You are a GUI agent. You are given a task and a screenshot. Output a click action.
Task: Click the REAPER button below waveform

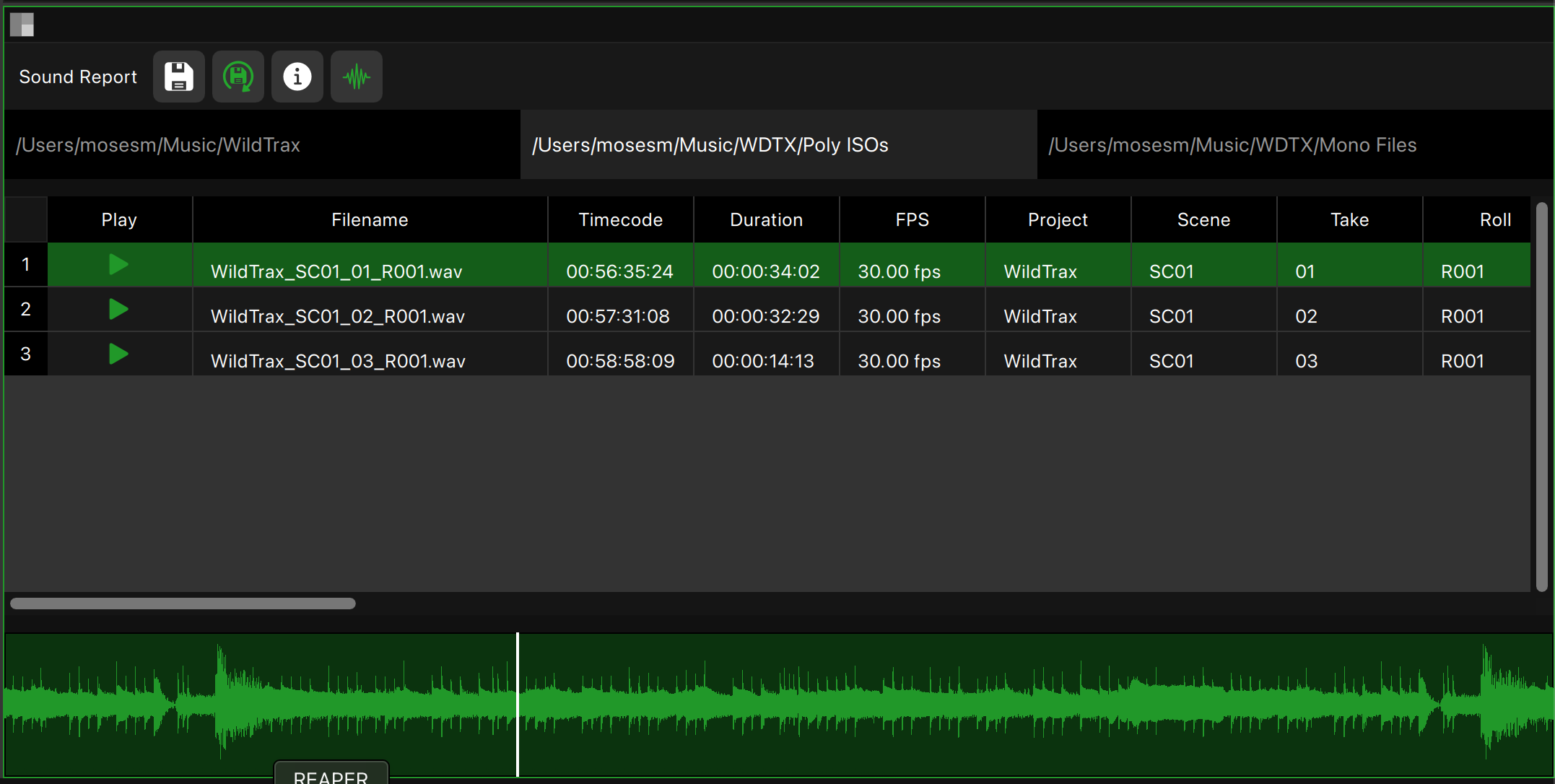(331, 775)
